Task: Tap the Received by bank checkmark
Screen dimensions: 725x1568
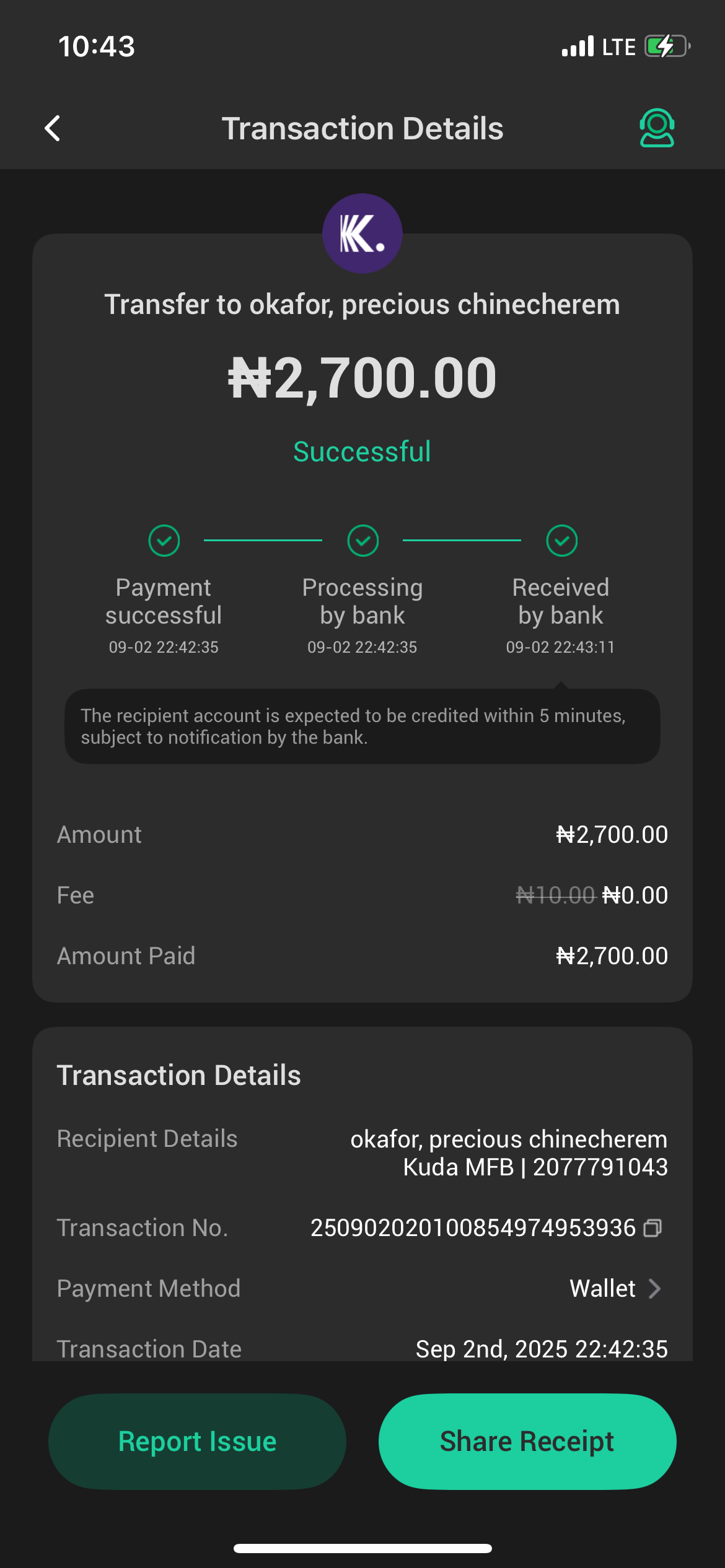Action: point(562,541)
